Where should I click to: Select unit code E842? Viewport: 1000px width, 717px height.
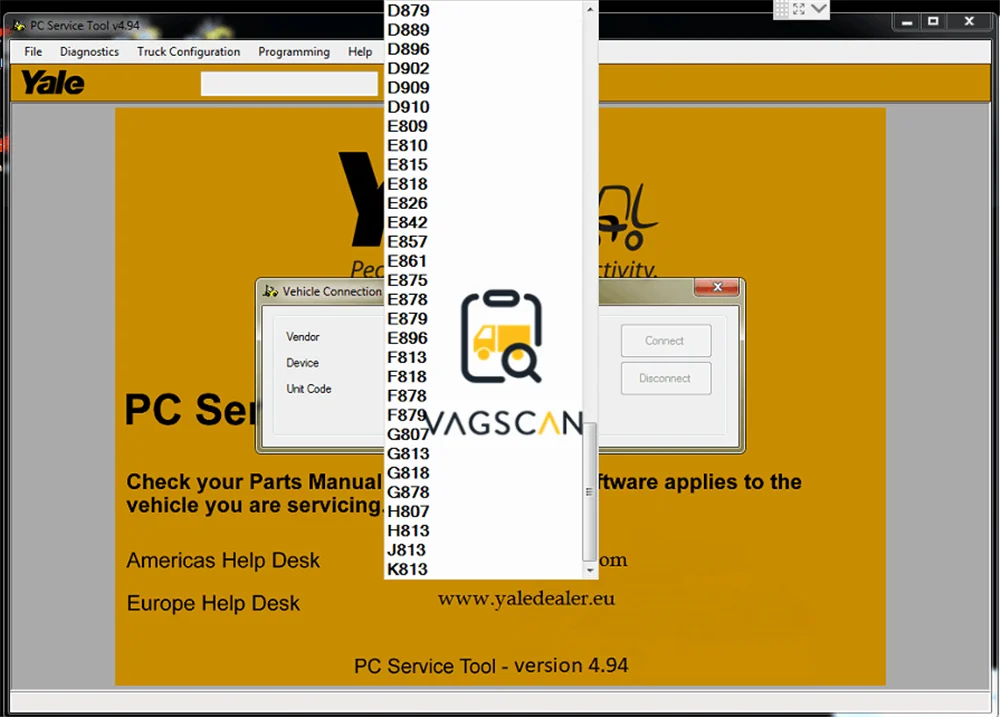[483, 223]
